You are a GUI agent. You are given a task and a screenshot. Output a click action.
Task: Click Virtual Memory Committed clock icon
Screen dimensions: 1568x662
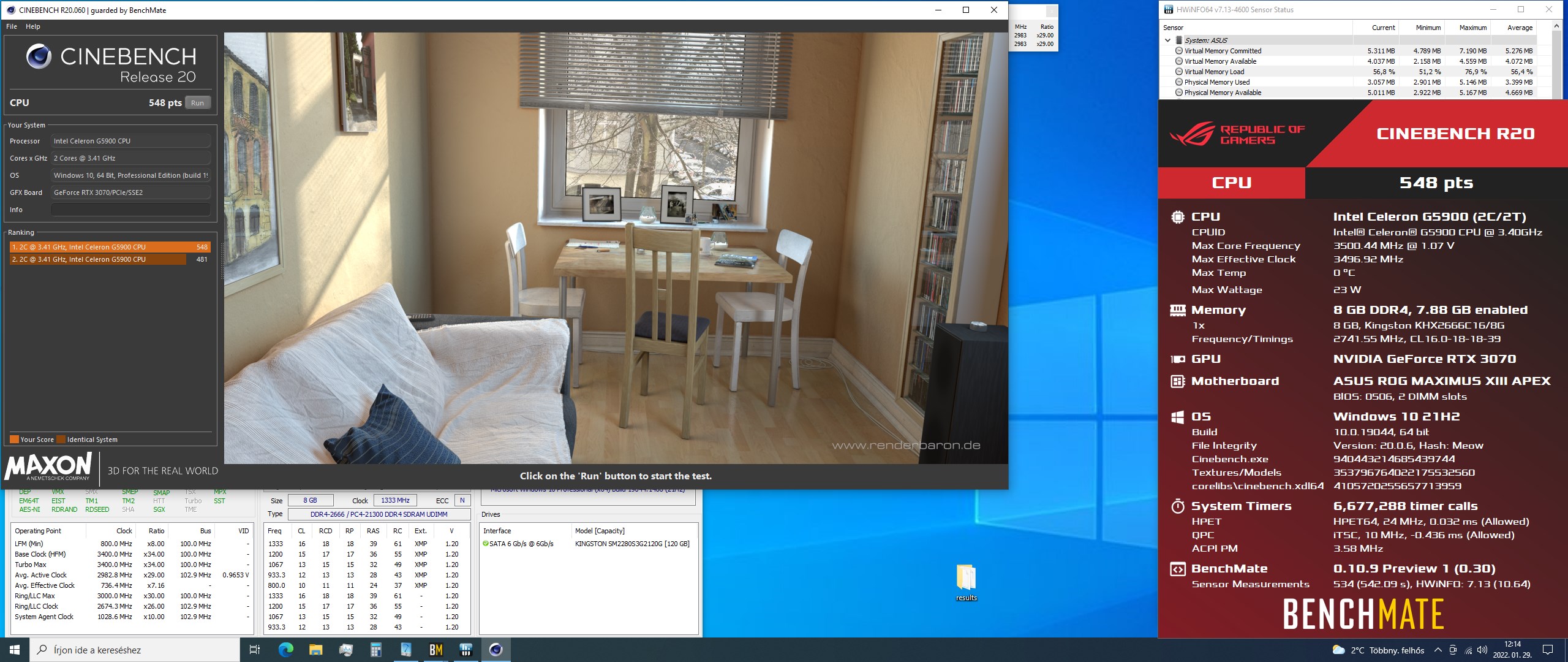(x=1179, y=51)
